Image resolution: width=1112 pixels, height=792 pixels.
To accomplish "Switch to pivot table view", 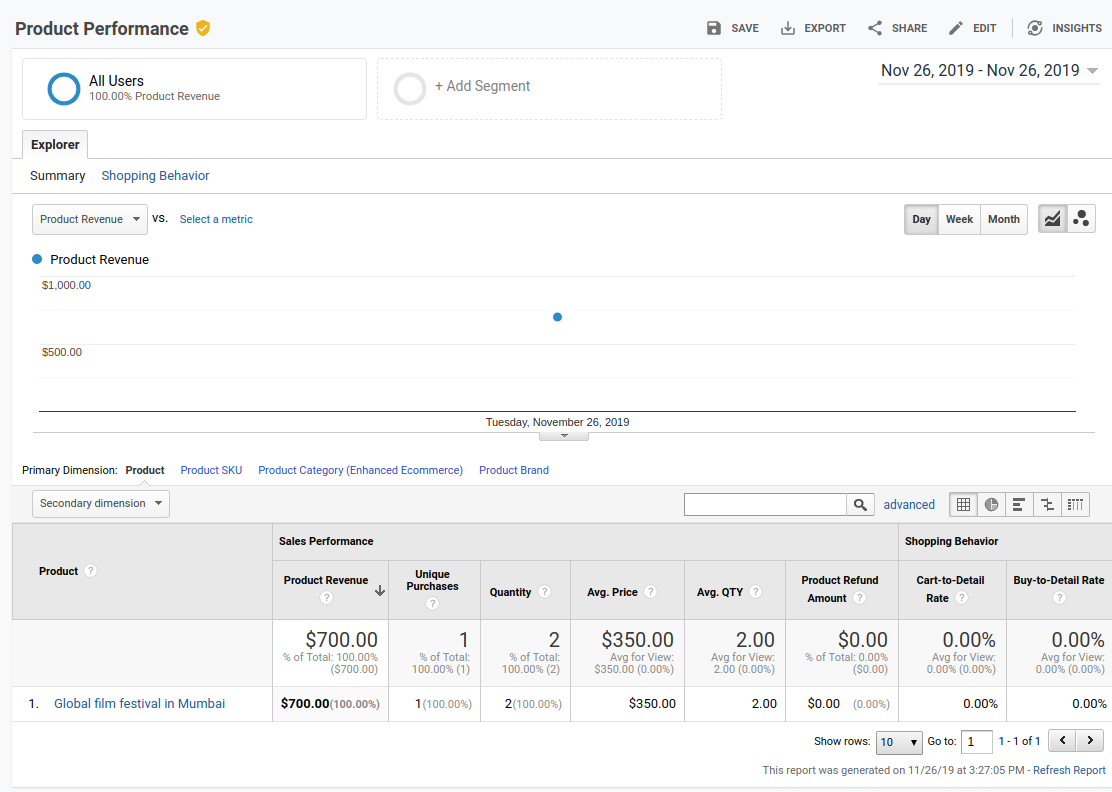I will pyautogui.click(x=1076, y=505).
